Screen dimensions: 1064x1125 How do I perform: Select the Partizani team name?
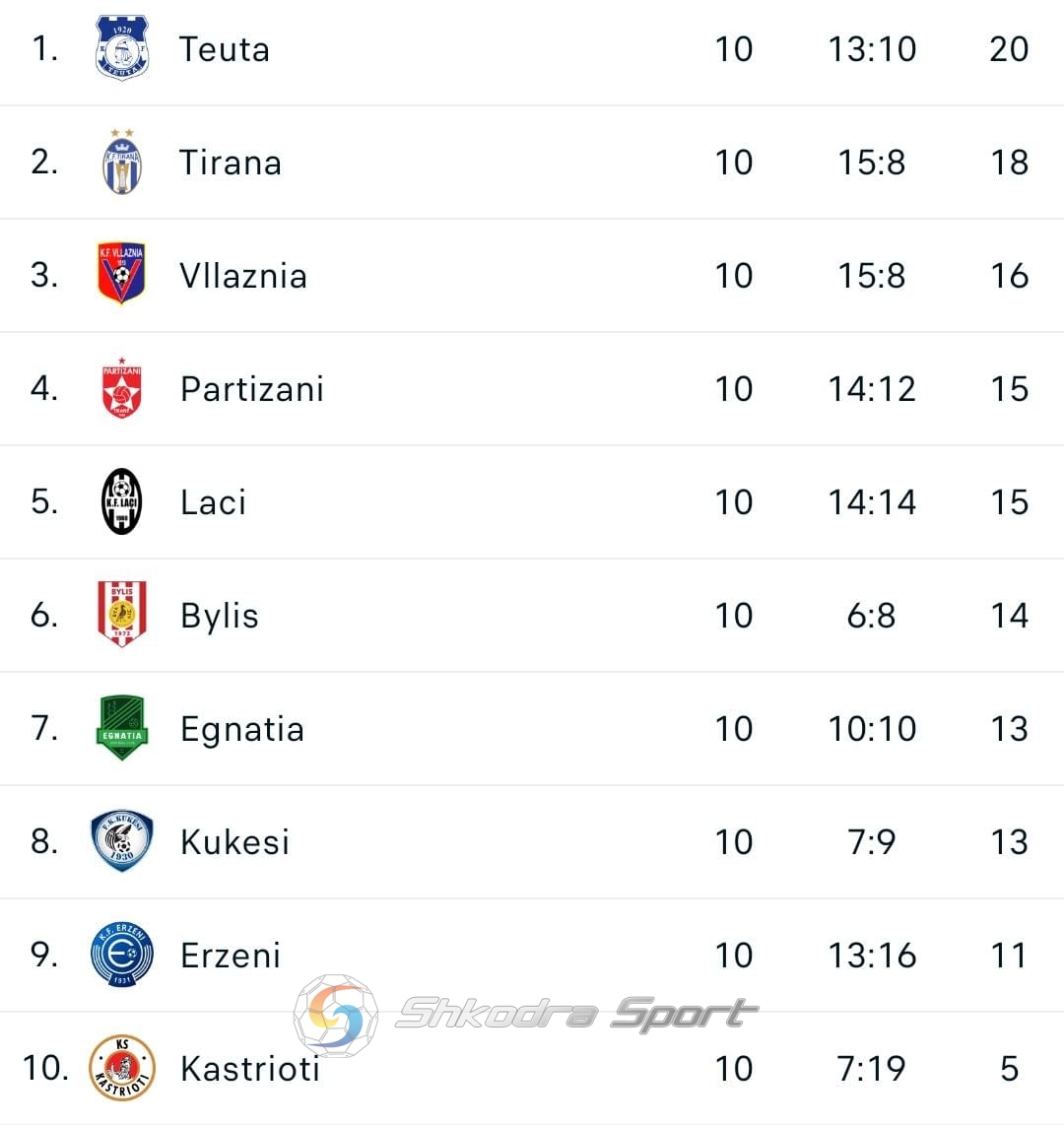pos(252,389)
